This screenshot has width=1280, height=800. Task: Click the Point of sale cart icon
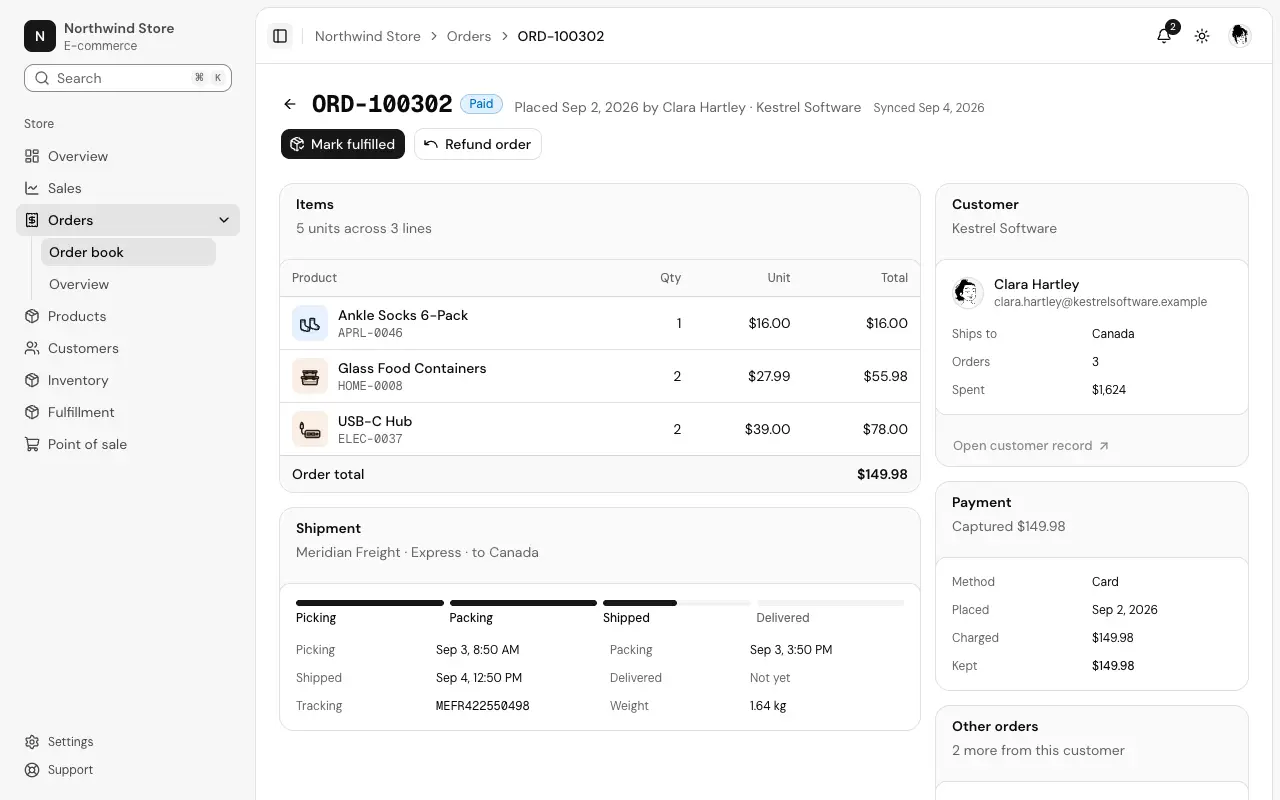(32, 444)
